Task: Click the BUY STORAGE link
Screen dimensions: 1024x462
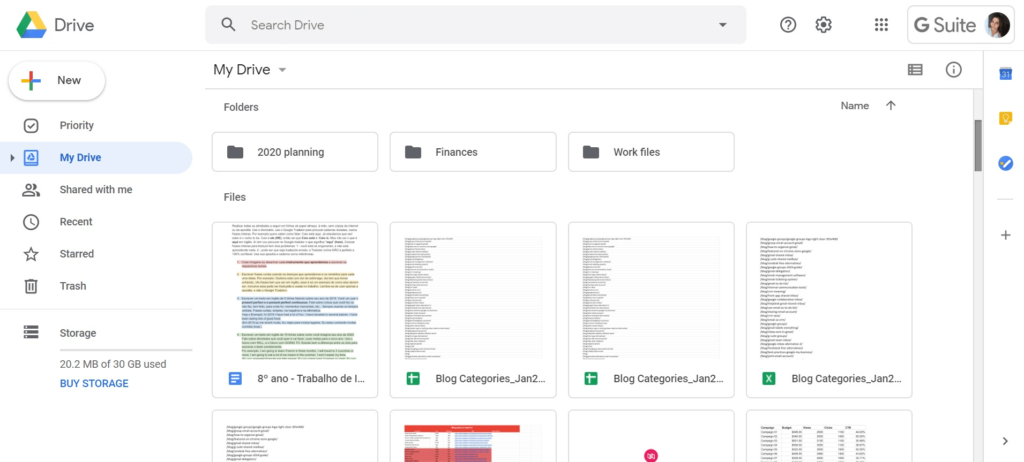Action: 94,384
